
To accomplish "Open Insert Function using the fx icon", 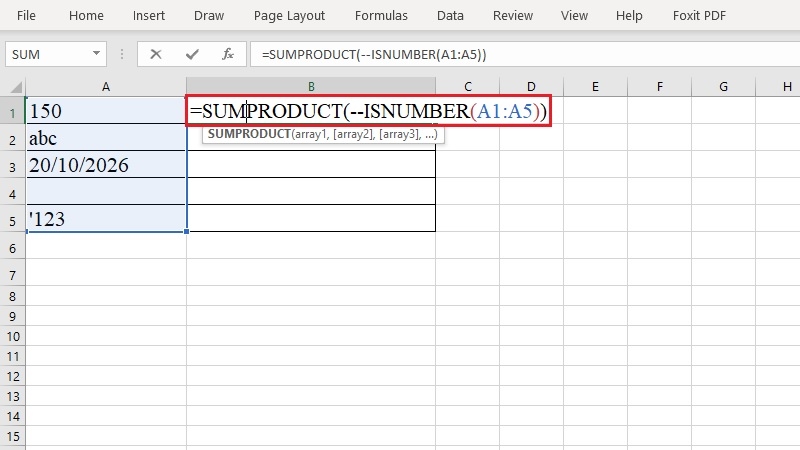I will click(228, 54).
